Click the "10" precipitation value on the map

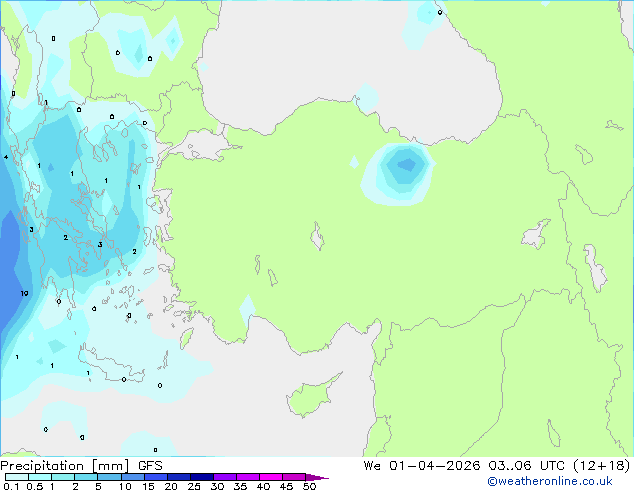click(24, 294)
